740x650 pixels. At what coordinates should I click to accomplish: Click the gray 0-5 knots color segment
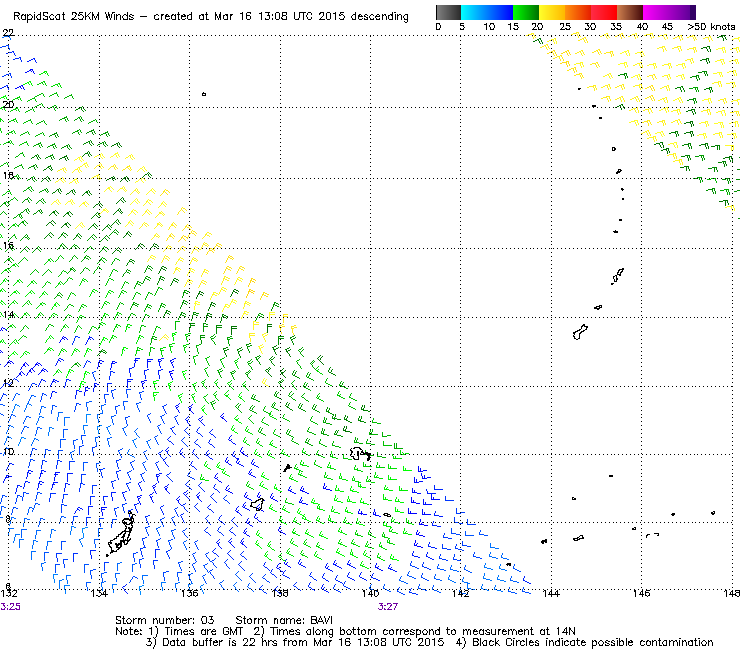pos(448,12)
